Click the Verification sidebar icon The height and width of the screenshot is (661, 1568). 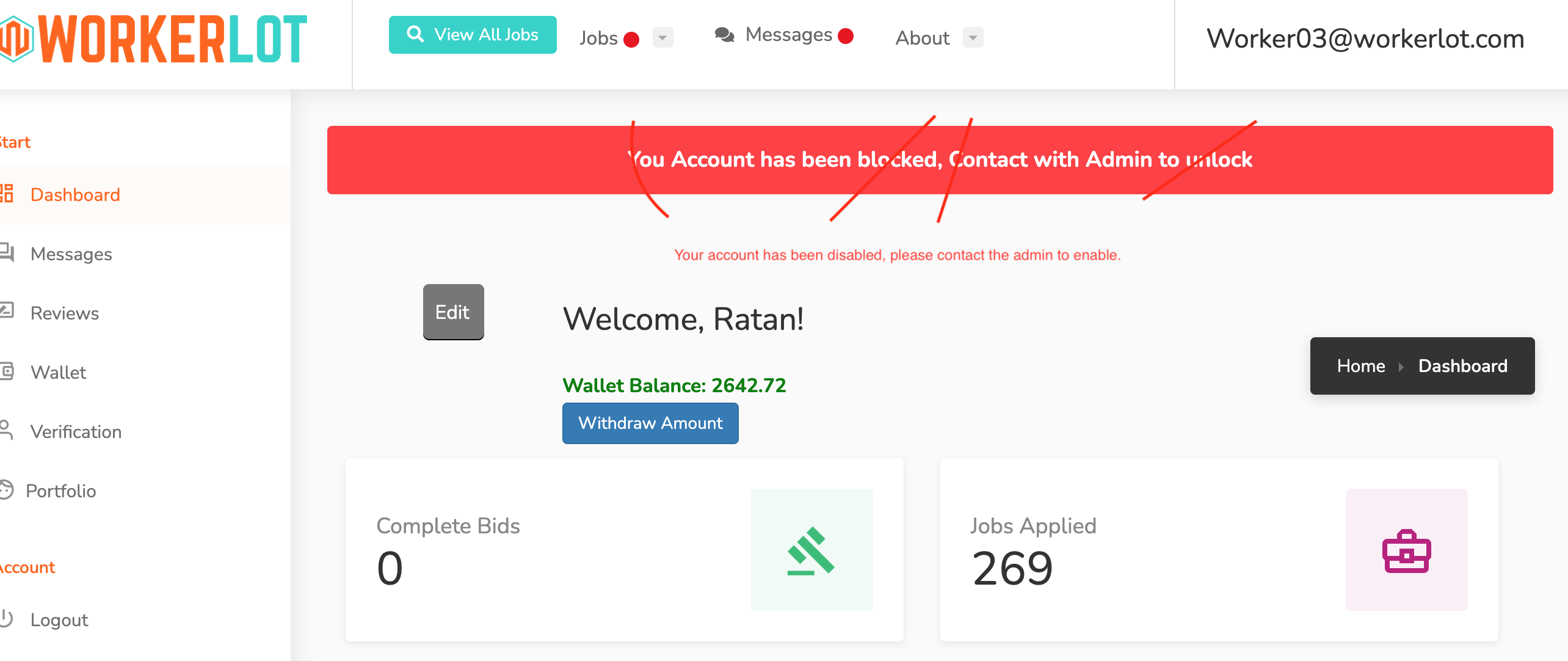pyautogui.click(x=11, y=431)
